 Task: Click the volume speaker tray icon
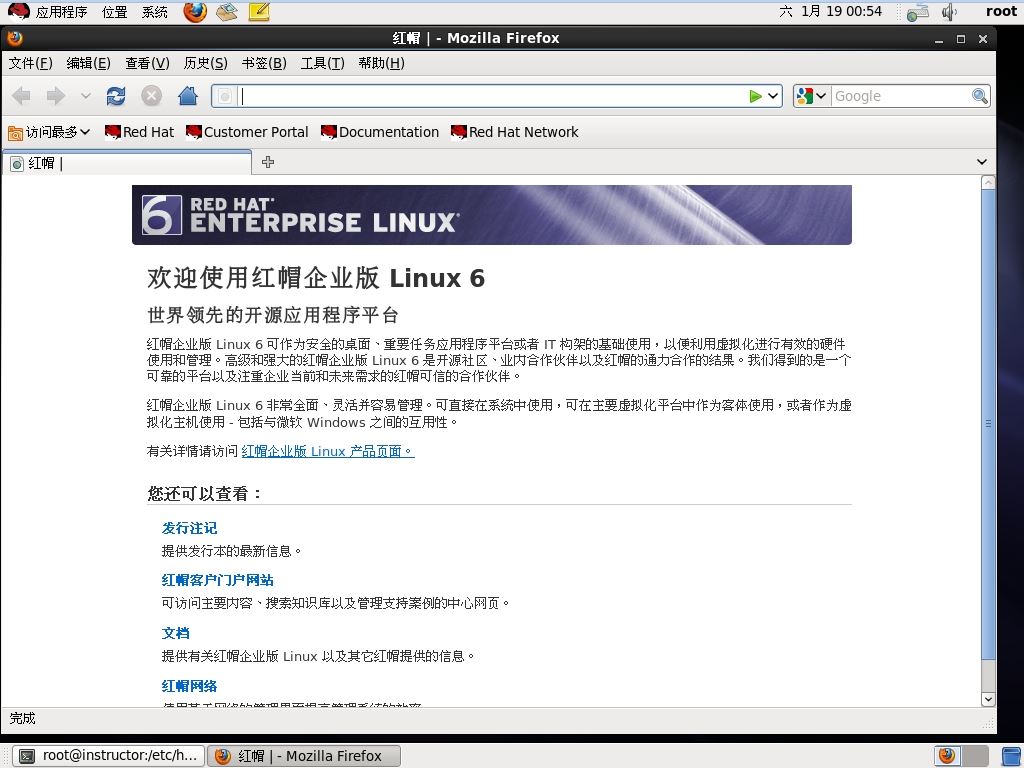(x=949, y=12)
